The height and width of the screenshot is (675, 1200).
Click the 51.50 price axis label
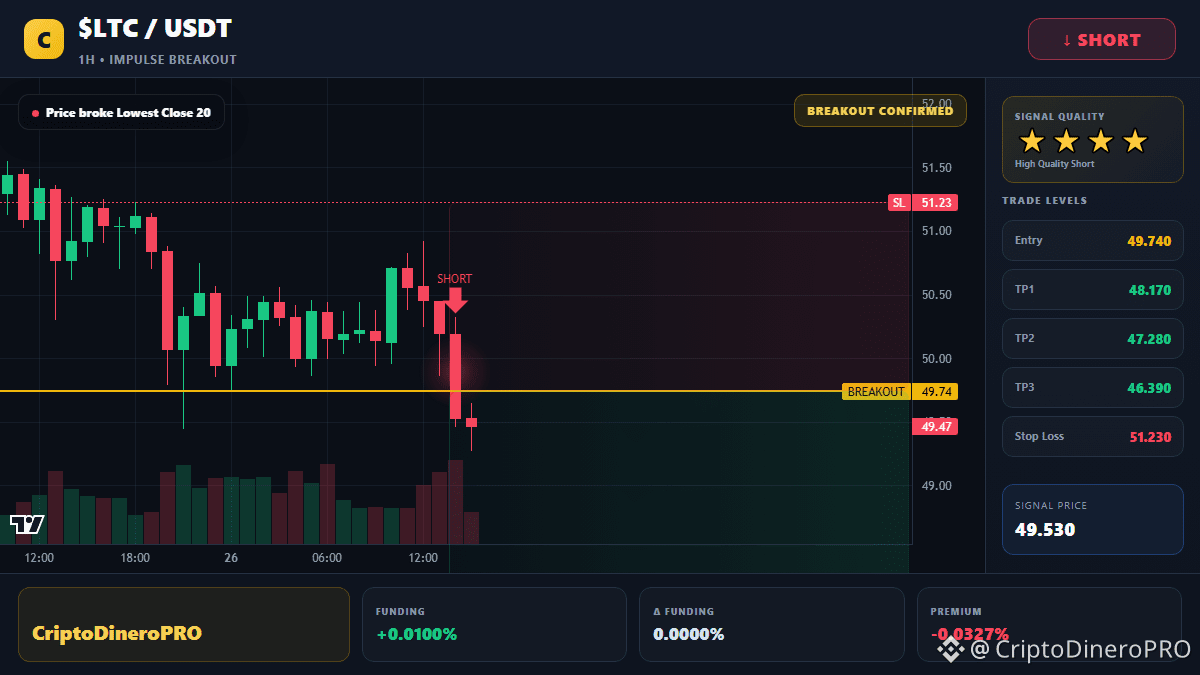pos(937,168)
